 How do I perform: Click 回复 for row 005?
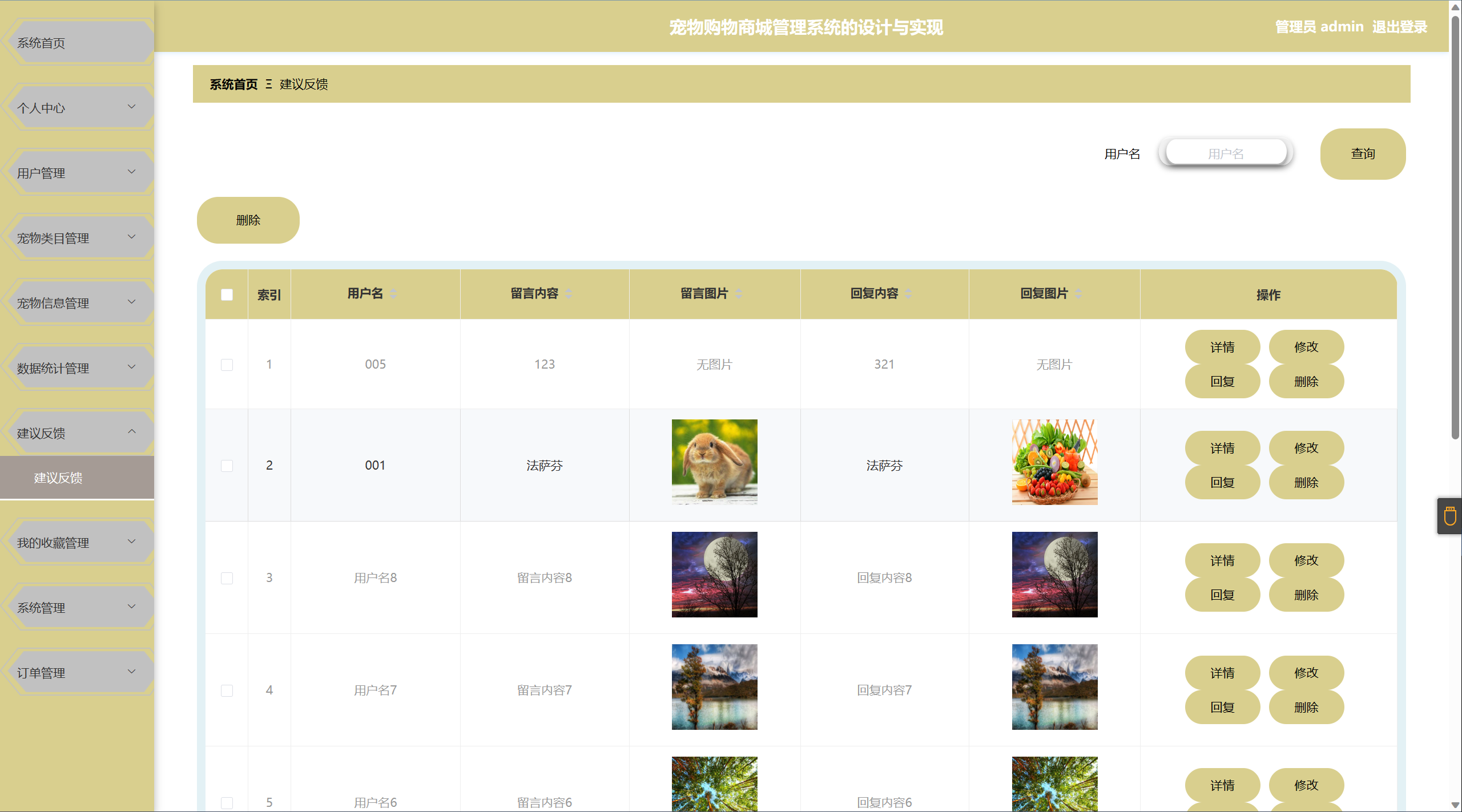coord(1222,381)
